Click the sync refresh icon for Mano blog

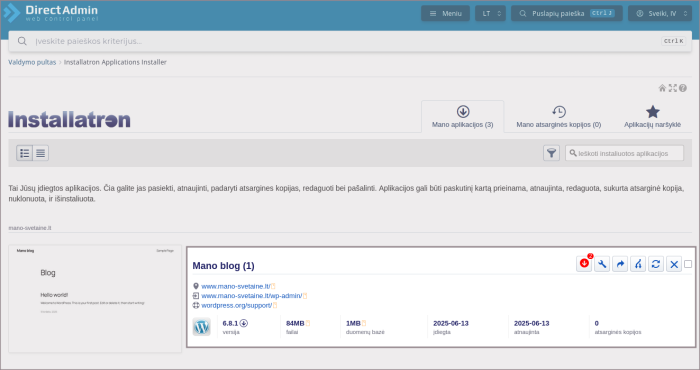656,264
